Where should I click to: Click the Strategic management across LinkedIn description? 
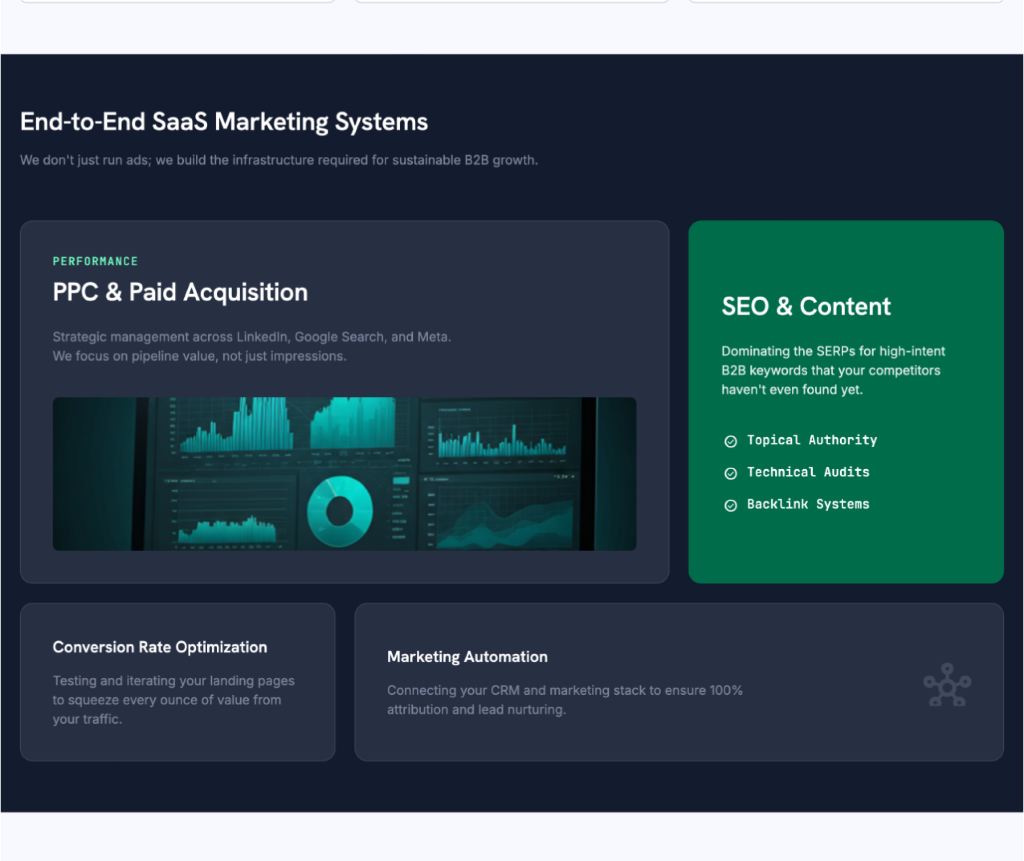[252, 347]
